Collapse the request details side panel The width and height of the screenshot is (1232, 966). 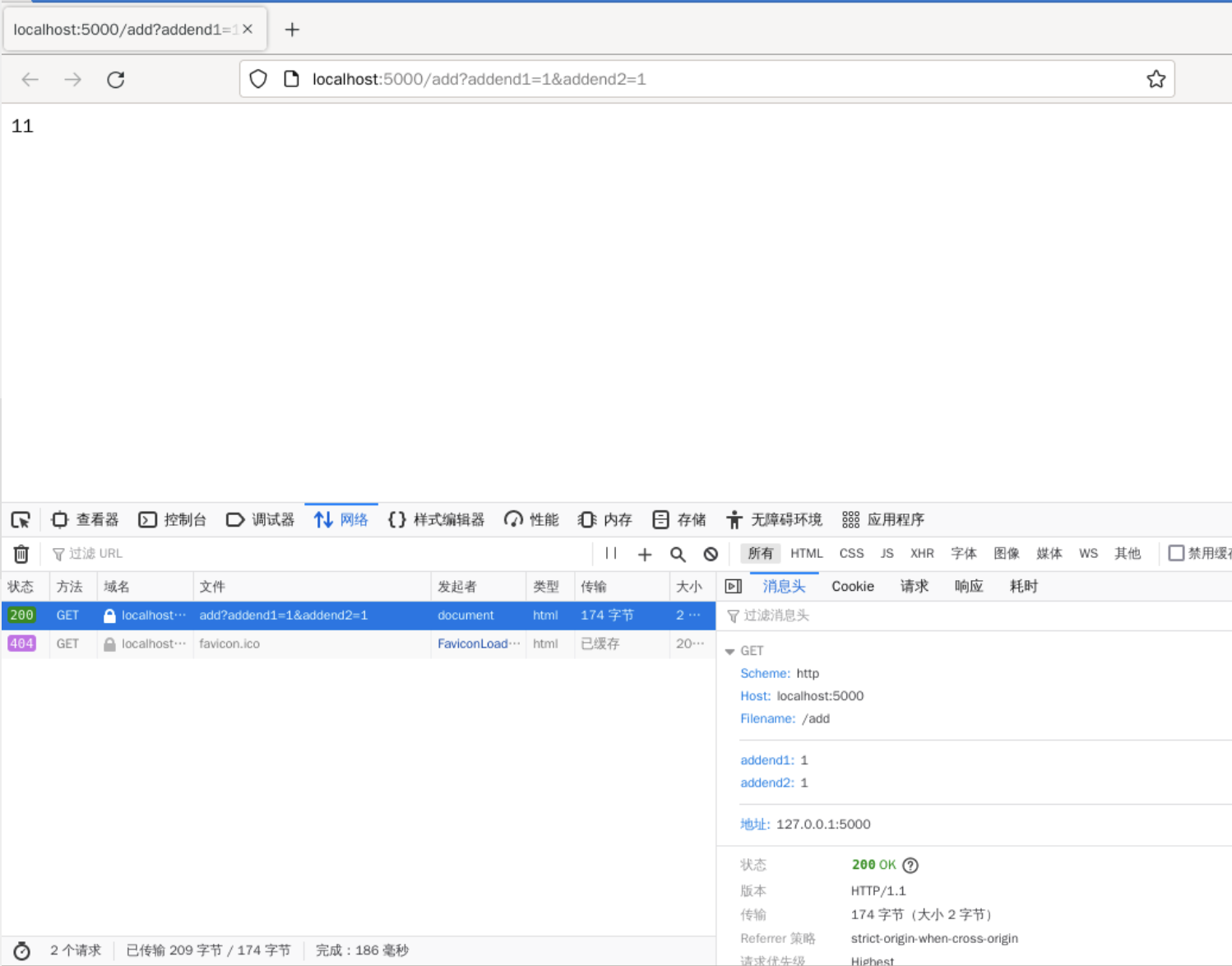(x=734, y=587)
